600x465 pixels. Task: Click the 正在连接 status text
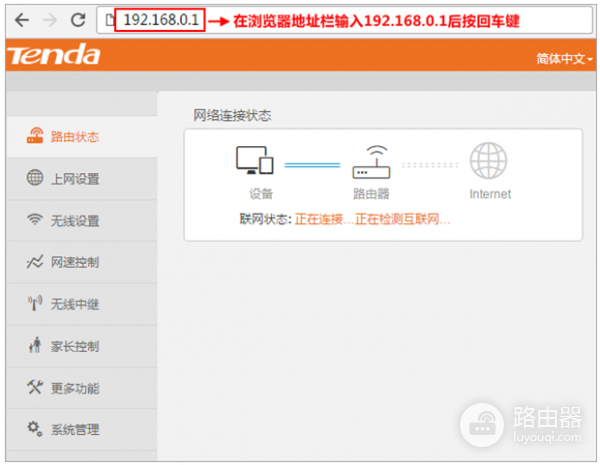click(x=323, y=220)
